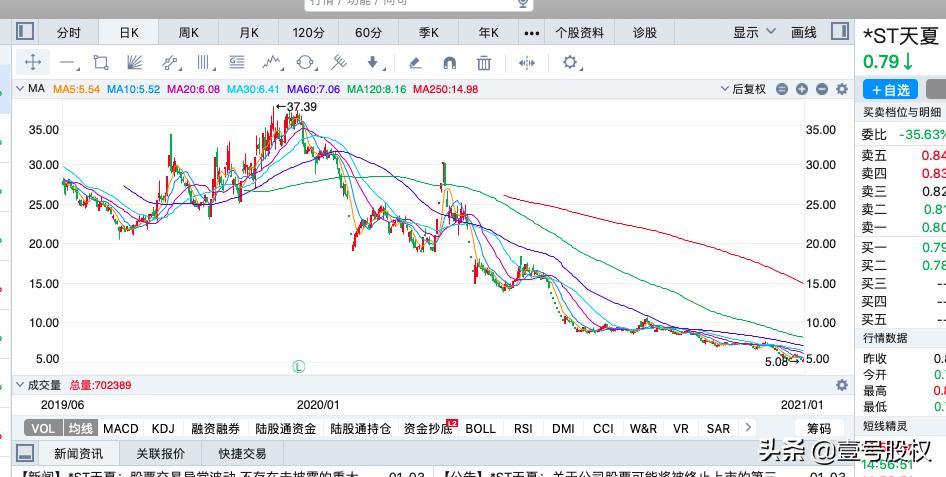The height and width of the screenshot is (477, 946).
Task: Open the 个股资料 tab
Action: 579,33
